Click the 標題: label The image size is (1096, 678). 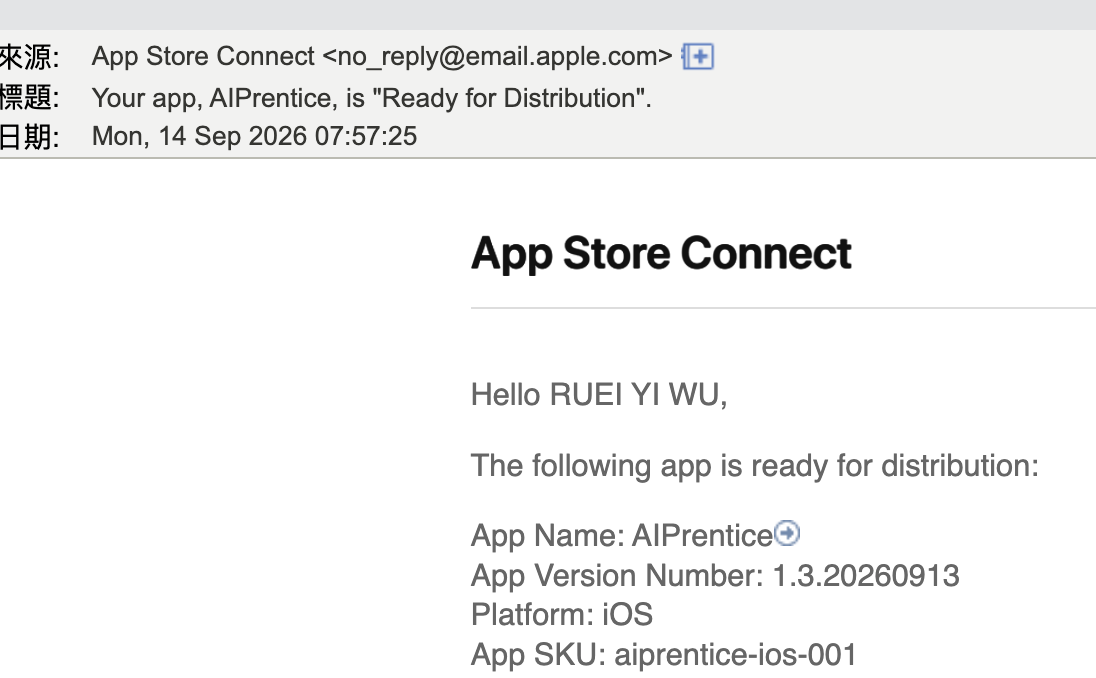pos(29,98)
